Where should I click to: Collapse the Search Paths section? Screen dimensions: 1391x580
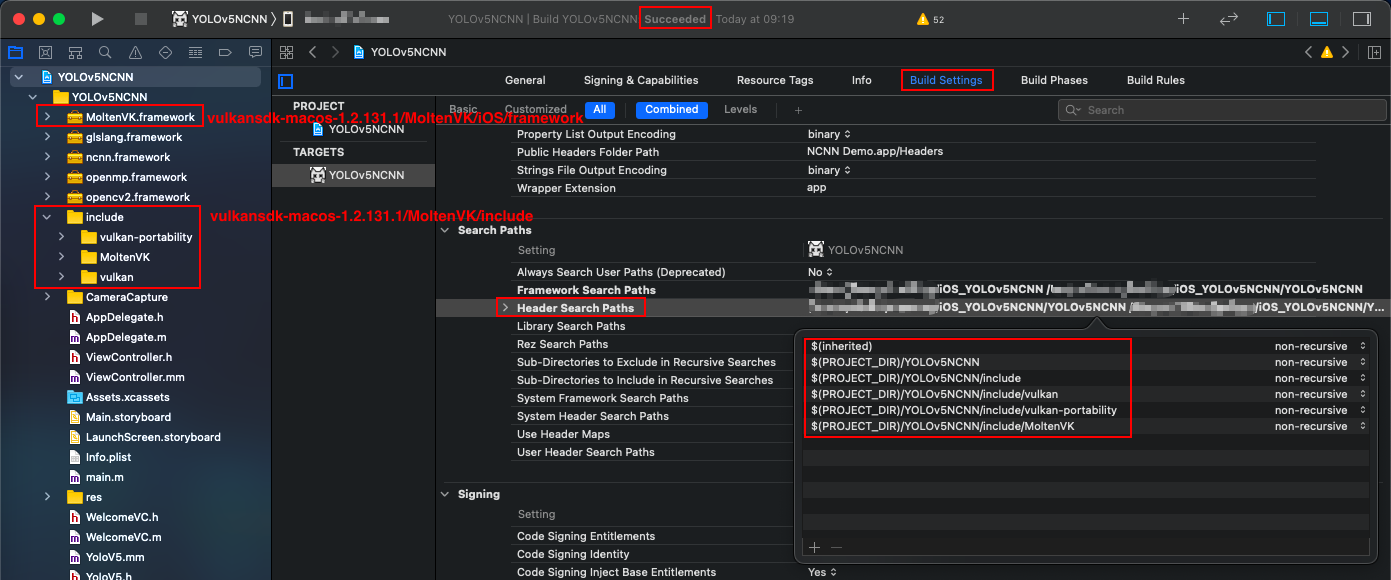pyautogui.click(x=446, y=230)
